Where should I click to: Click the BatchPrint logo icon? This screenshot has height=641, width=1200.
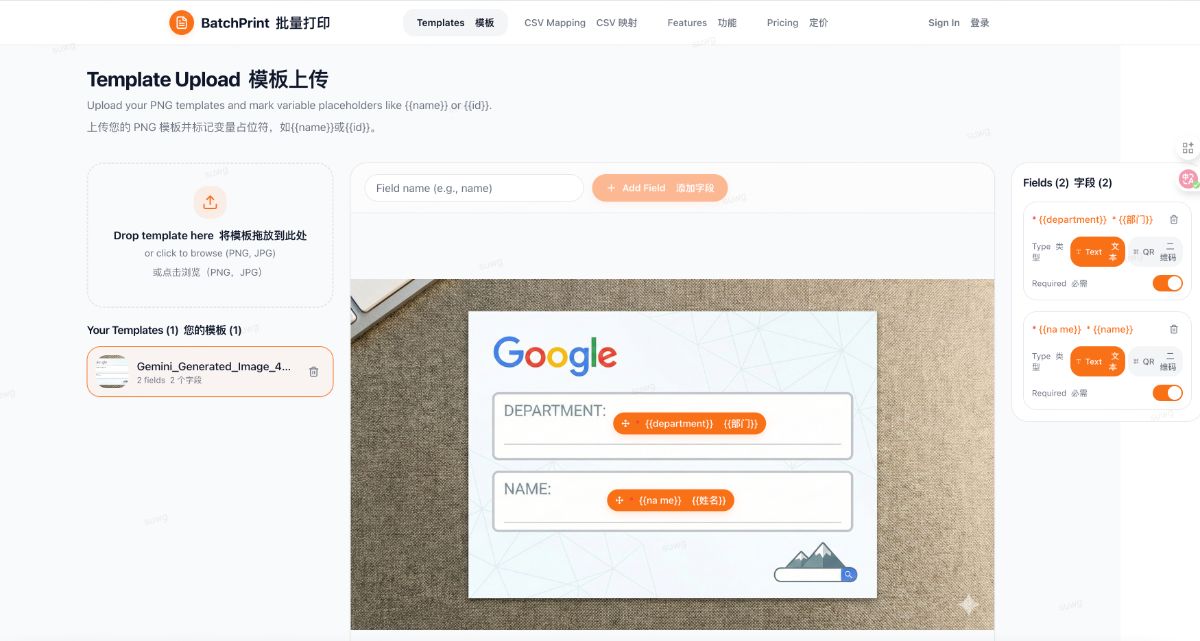click(180, 22)
